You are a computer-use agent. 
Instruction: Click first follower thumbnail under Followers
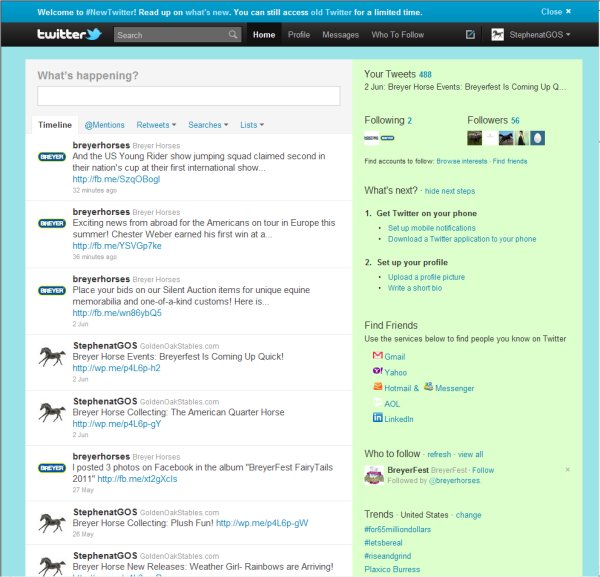point(474,138)
